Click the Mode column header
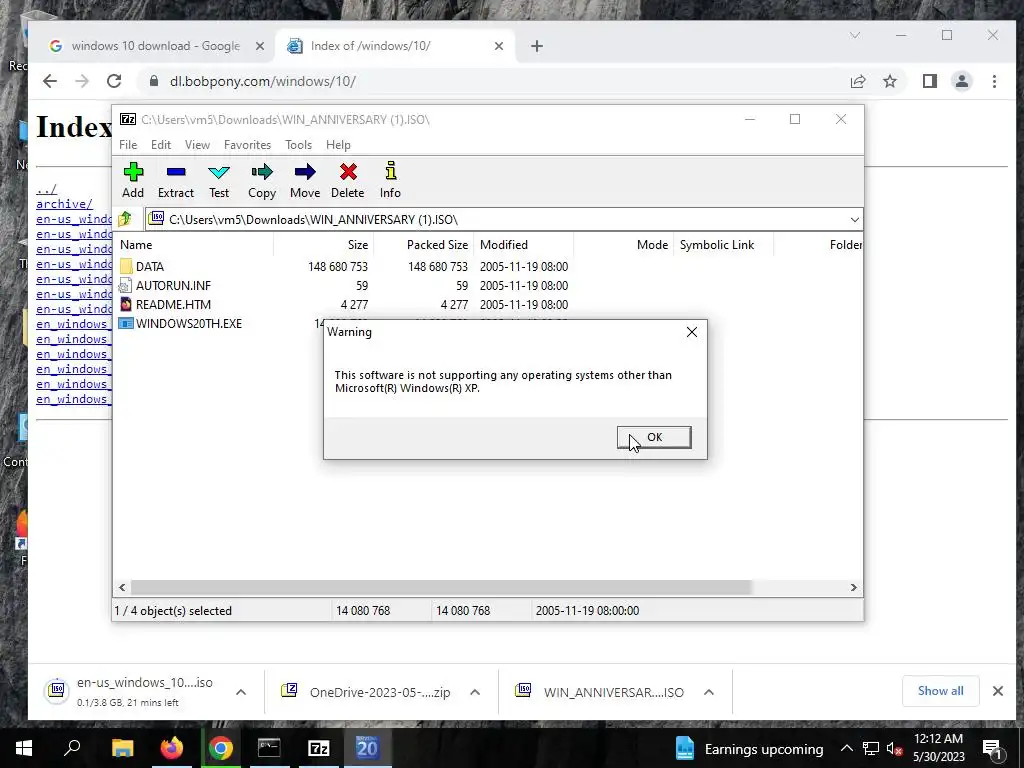Viewport: 1024px width, 768px height. coord(624,245)
